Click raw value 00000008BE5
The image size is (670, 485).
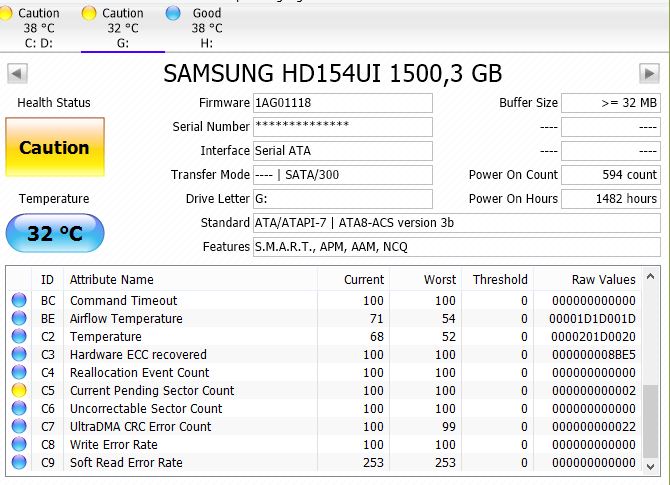click(594, 355)
